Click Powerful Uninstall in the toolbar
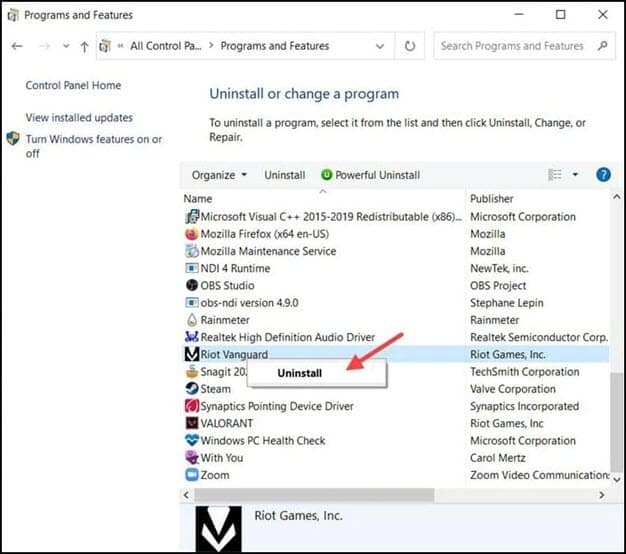Screen dimensions: 626x554 pyautogui.click(x=370, y=175)
